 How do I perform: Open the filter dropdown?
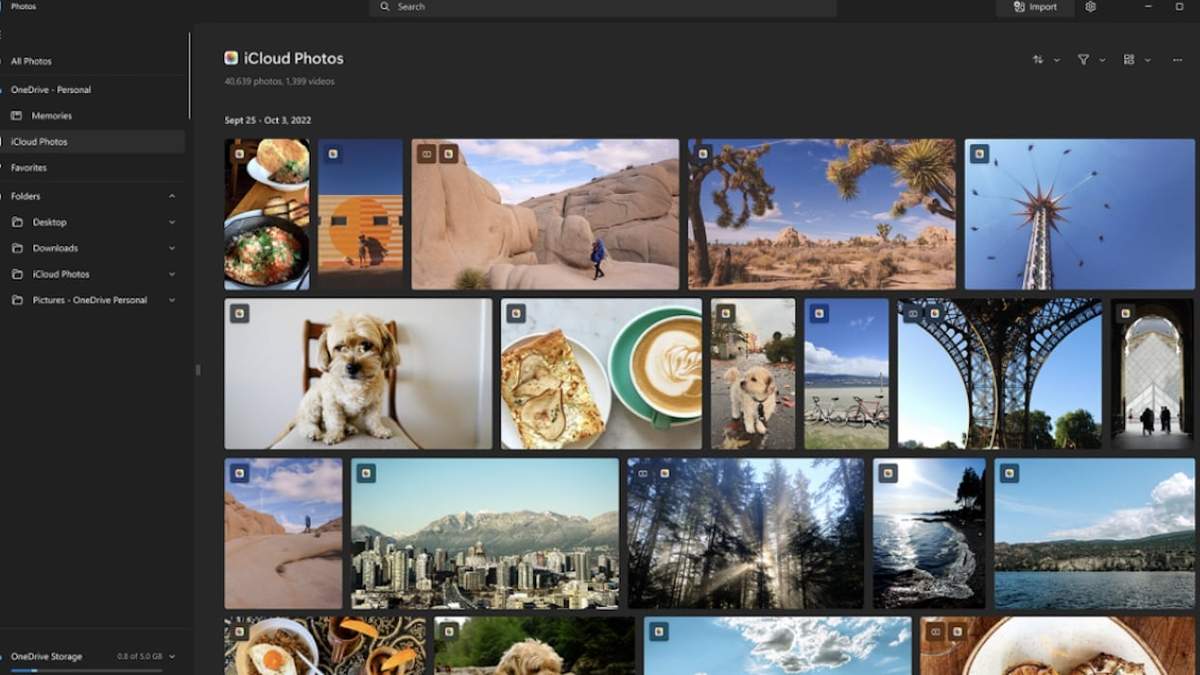(x=1090, y=60)
